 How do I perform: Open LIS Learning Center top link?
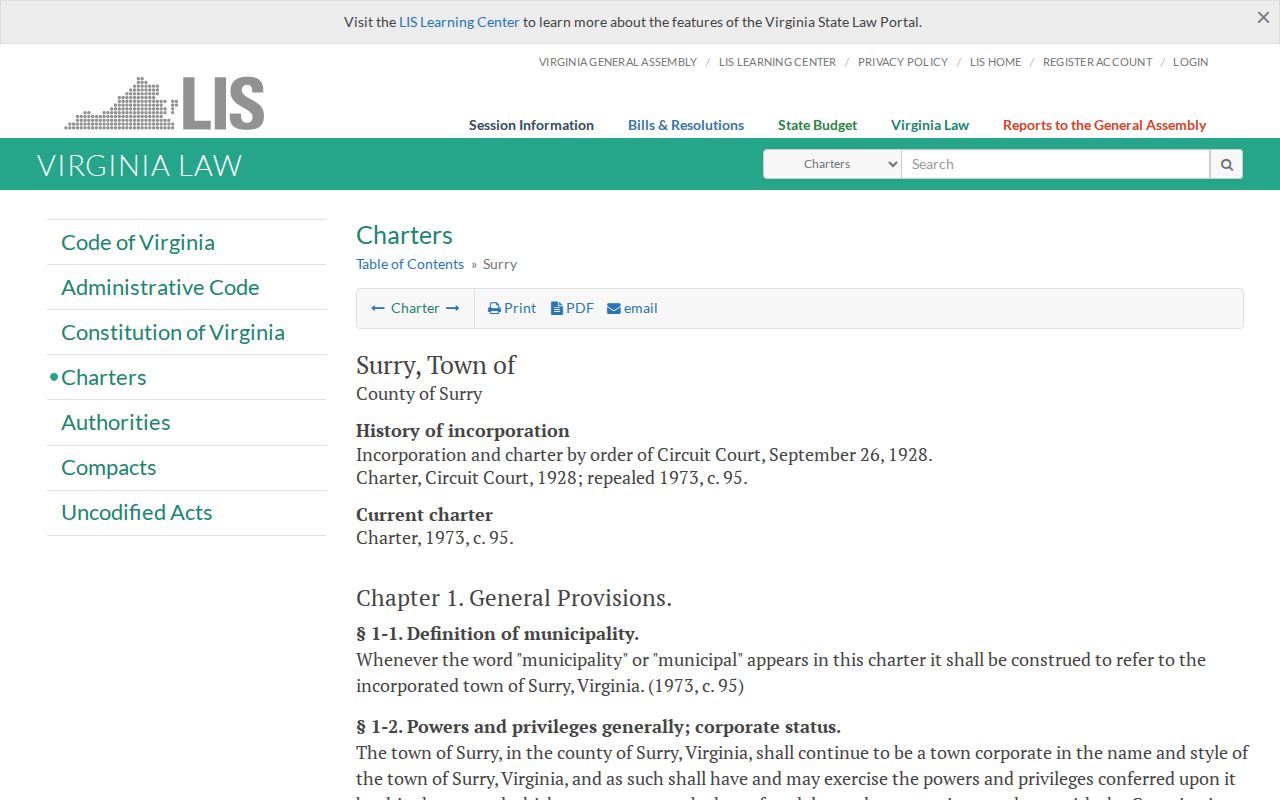(x=777, y=62)
